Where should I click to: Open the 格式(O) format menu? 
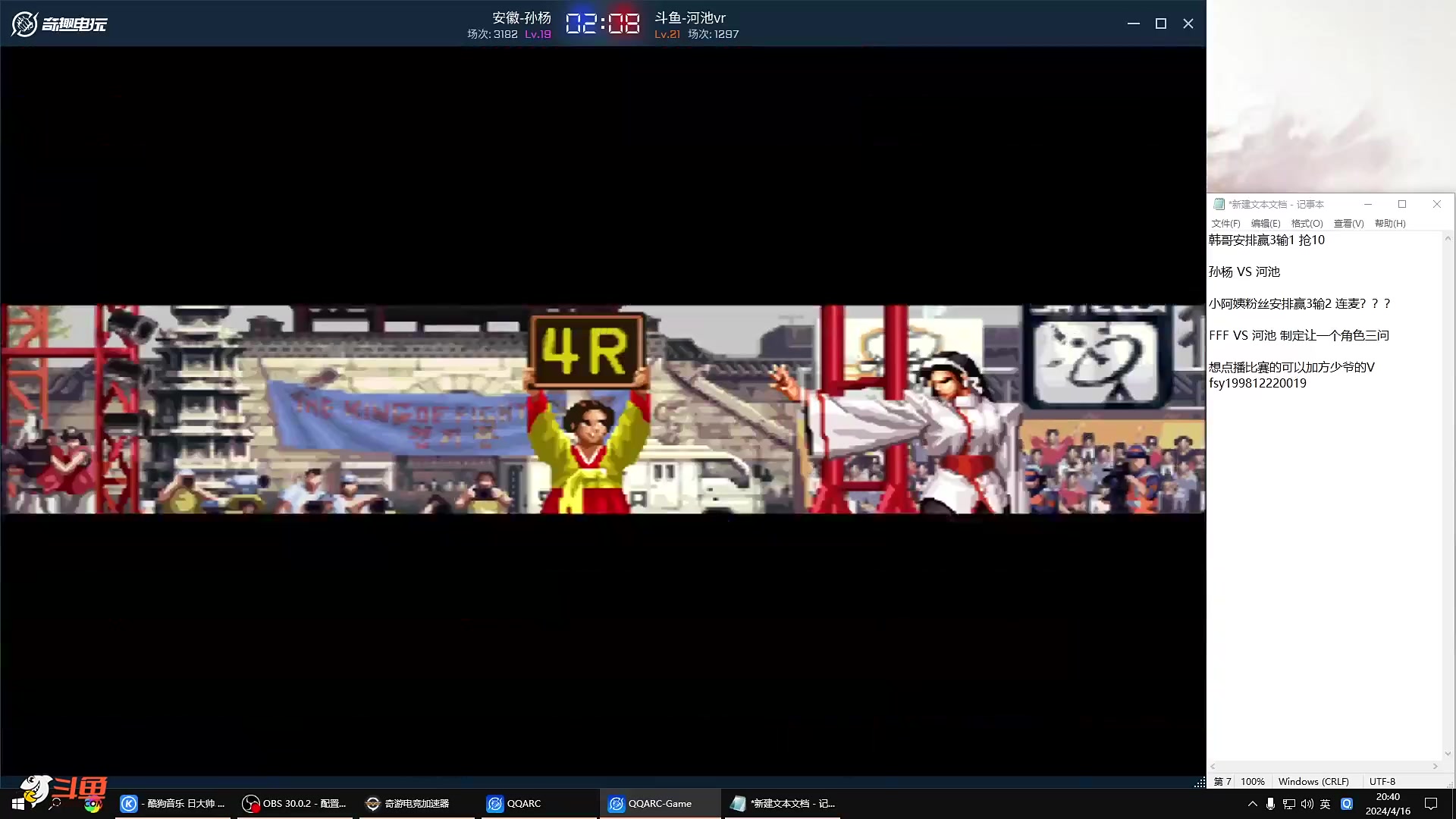coord(1307,223)
